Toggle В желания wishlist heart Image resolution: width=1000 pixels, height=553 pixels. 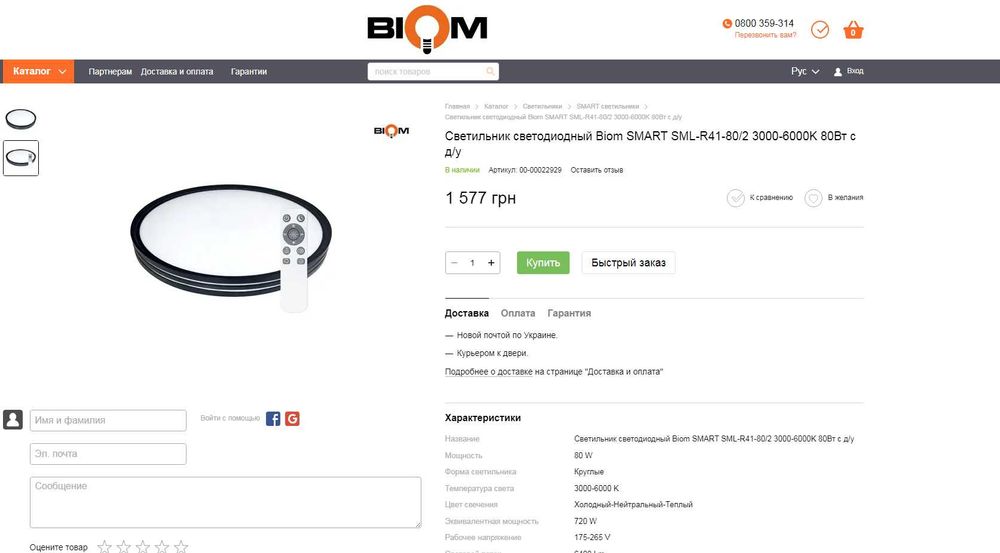pos(813,198)
